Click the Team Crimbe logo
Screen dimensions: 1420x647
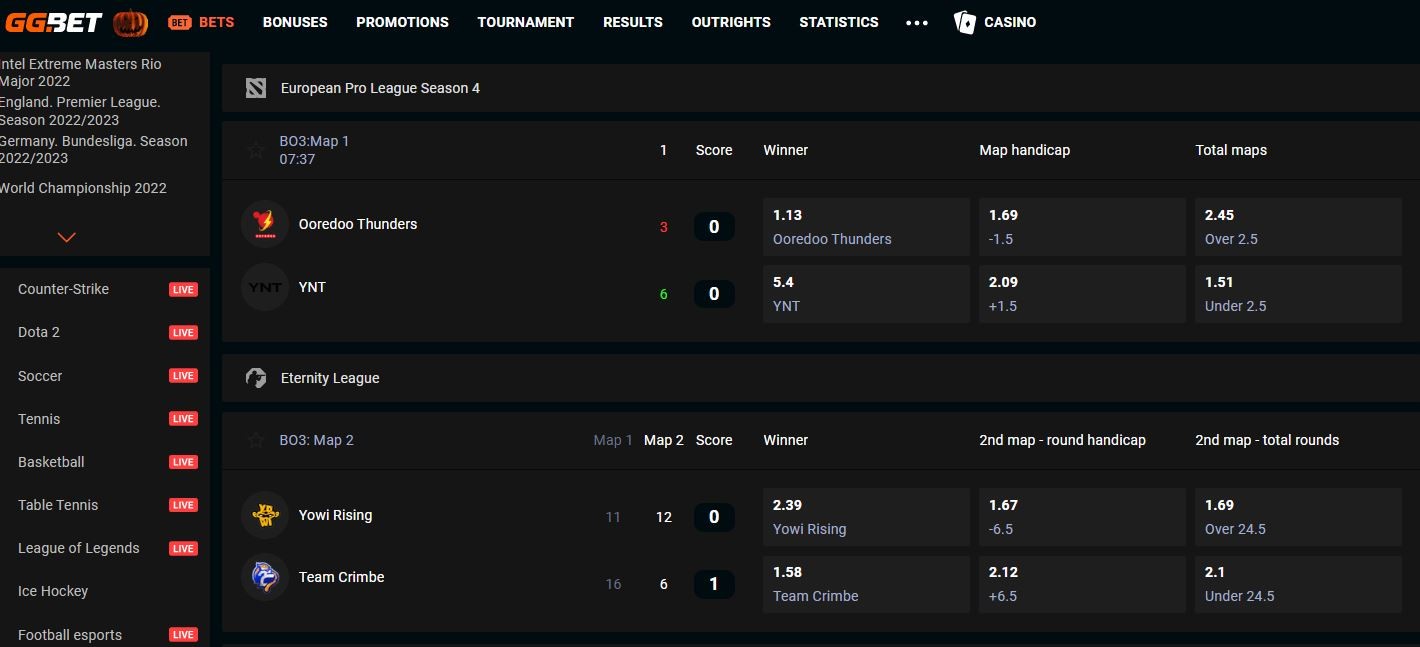tap(265, 577)
